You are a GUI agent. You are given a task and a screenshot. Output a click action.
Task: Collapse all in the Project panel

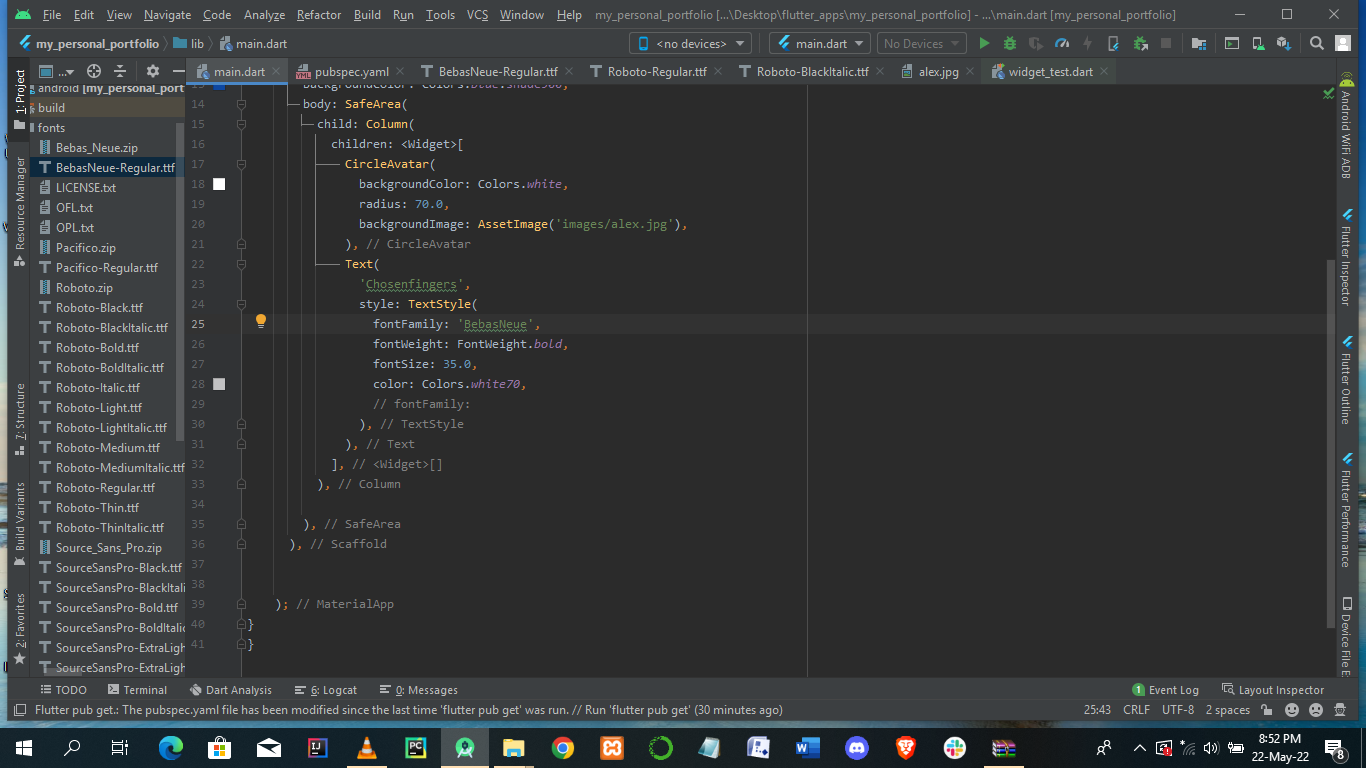click(x=120, y=71)
